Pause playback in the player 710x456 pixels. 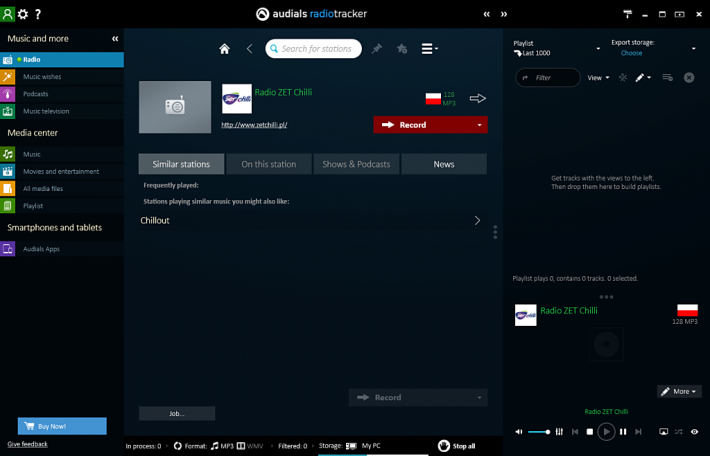[623, 432]
